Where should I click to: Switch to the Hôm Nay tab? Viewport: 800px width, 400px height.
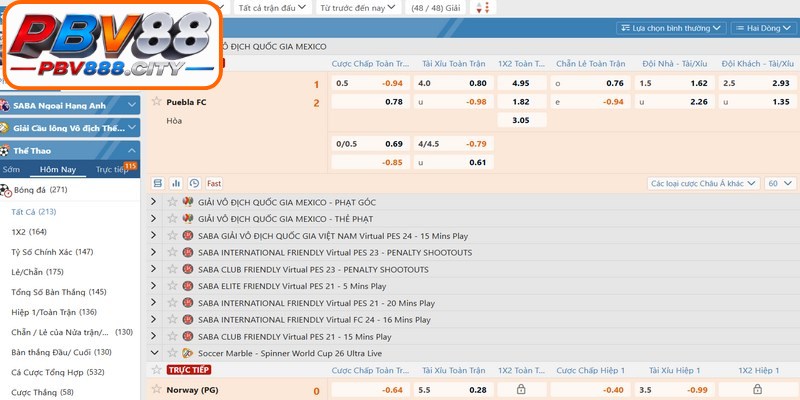click(x=58, y=169)
